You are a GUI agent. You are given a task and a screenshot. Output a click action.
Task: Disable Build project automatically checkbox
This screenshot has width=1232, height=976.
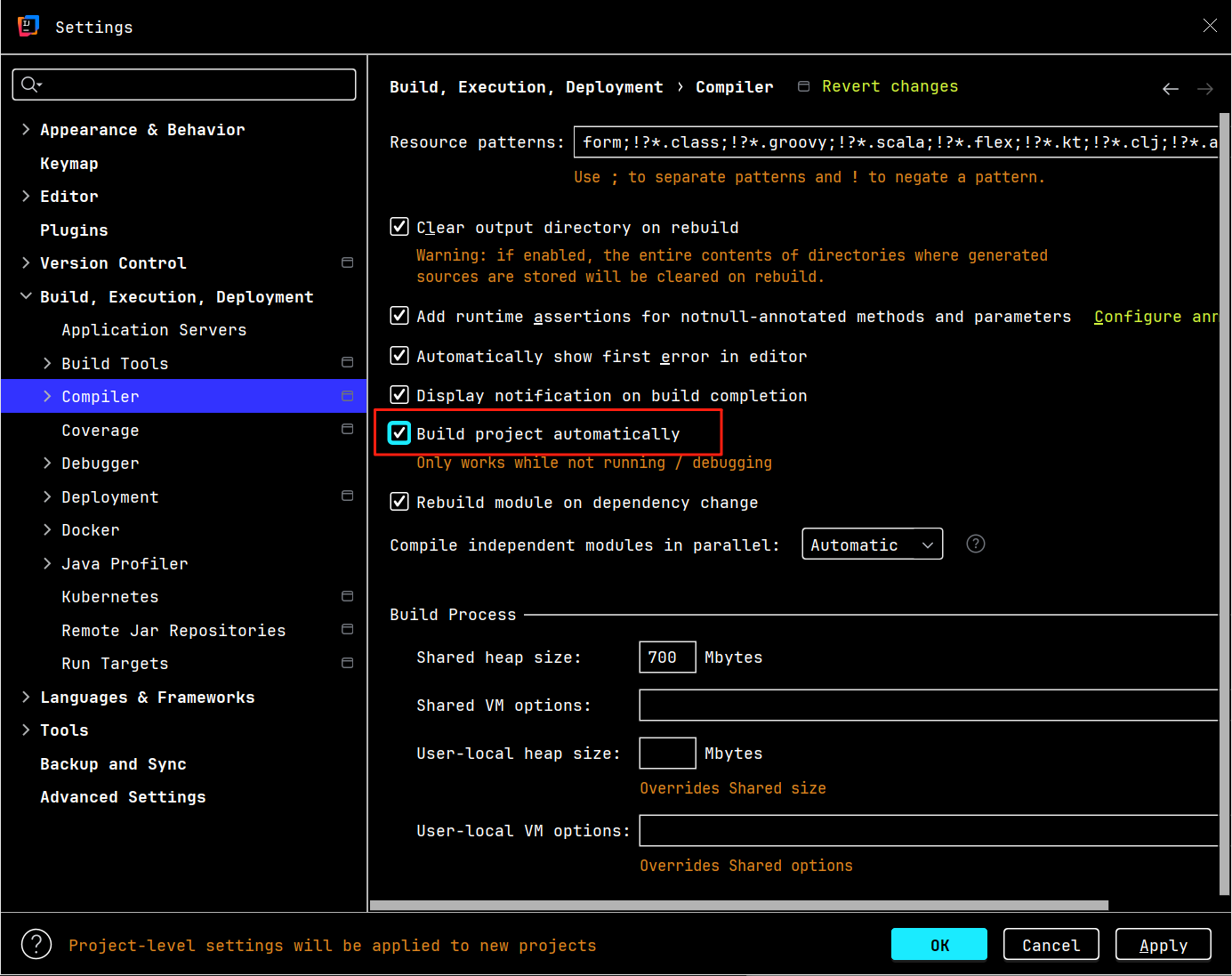click(x=399, y=433)
